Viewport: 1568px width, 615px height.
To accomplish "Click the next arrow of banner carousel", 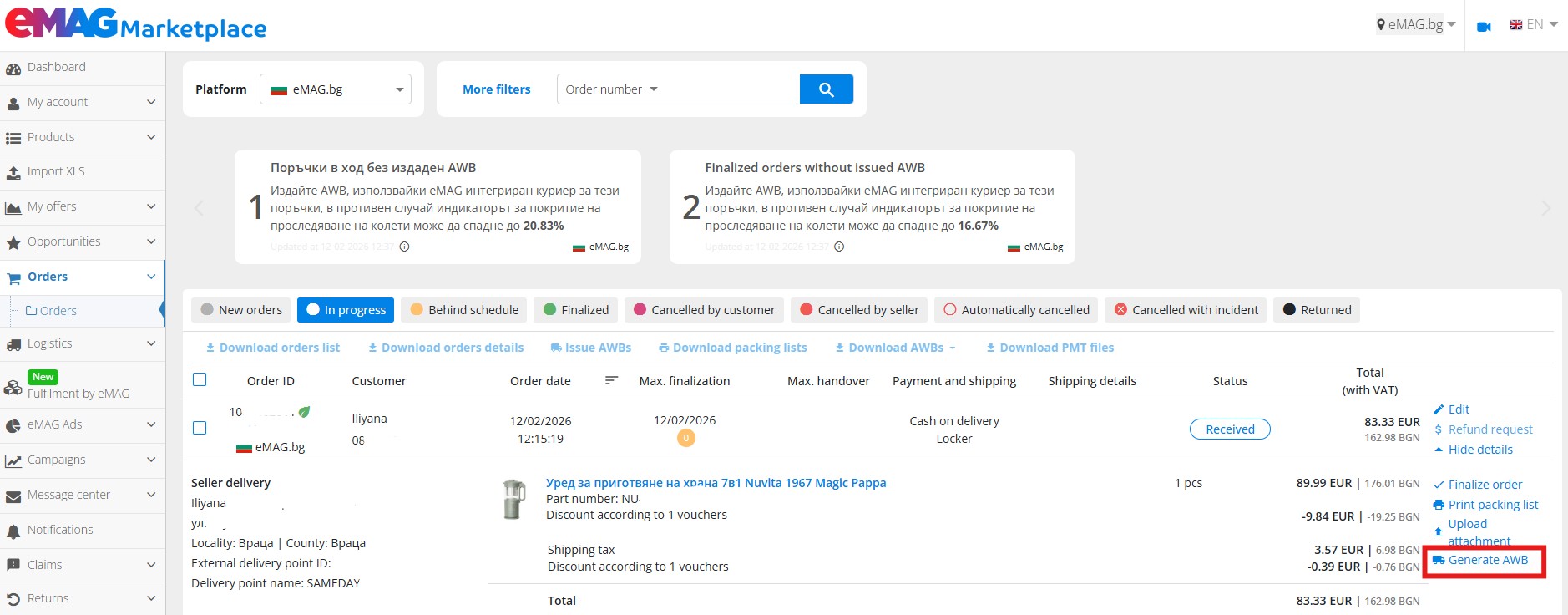I will 1545,208.
